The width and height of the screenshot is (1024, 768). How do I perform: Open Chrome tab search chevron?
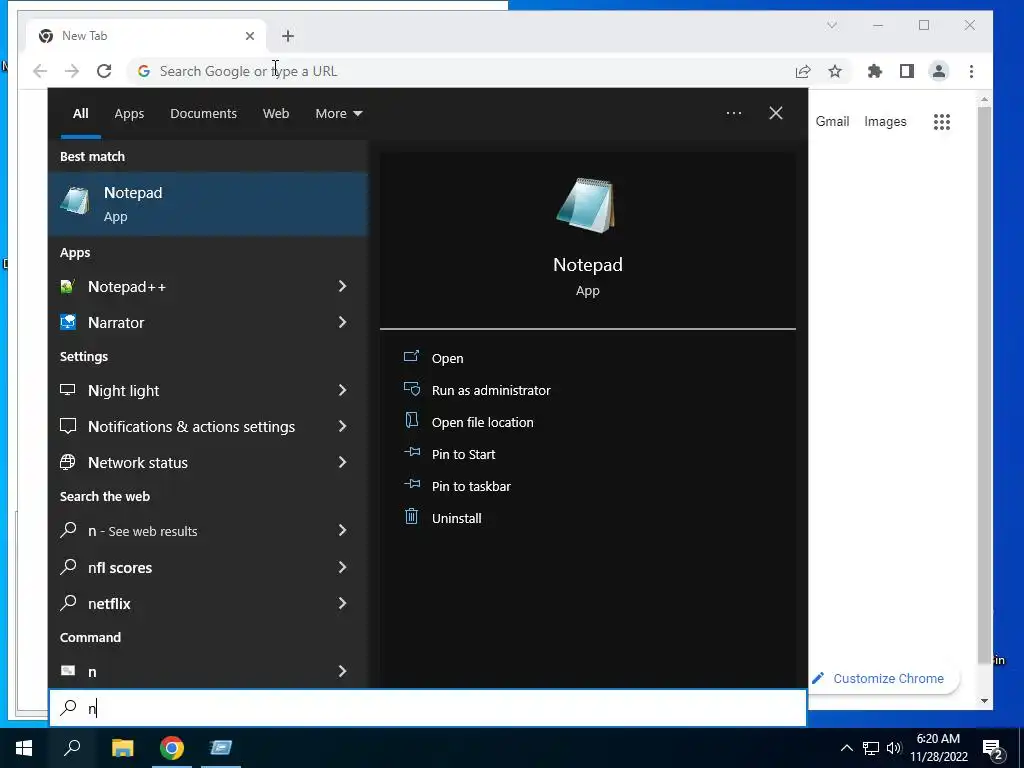pyautogui.click(x=831, y=25)
